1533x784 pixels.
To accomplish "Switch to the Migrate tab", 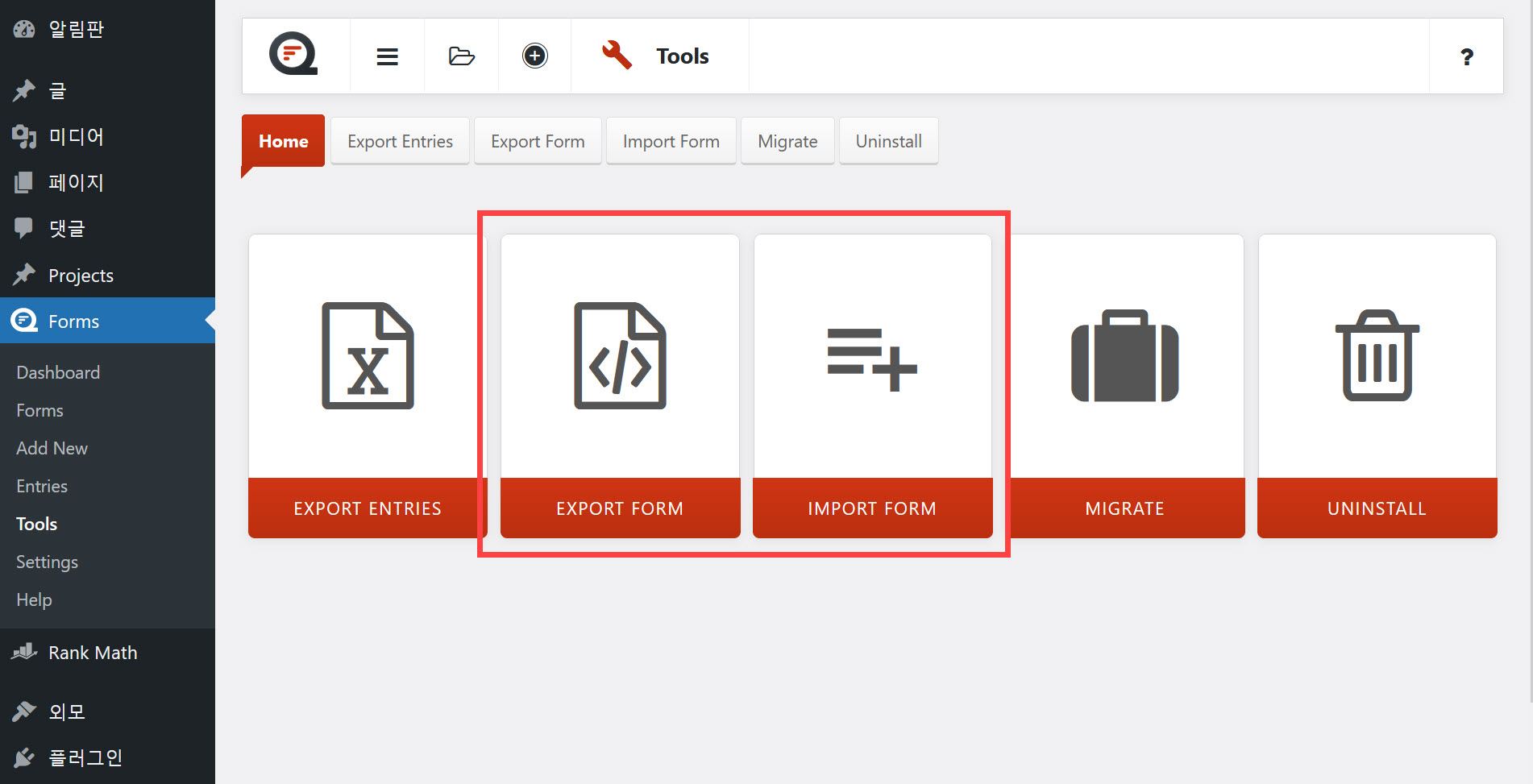I will coord(787,141).
